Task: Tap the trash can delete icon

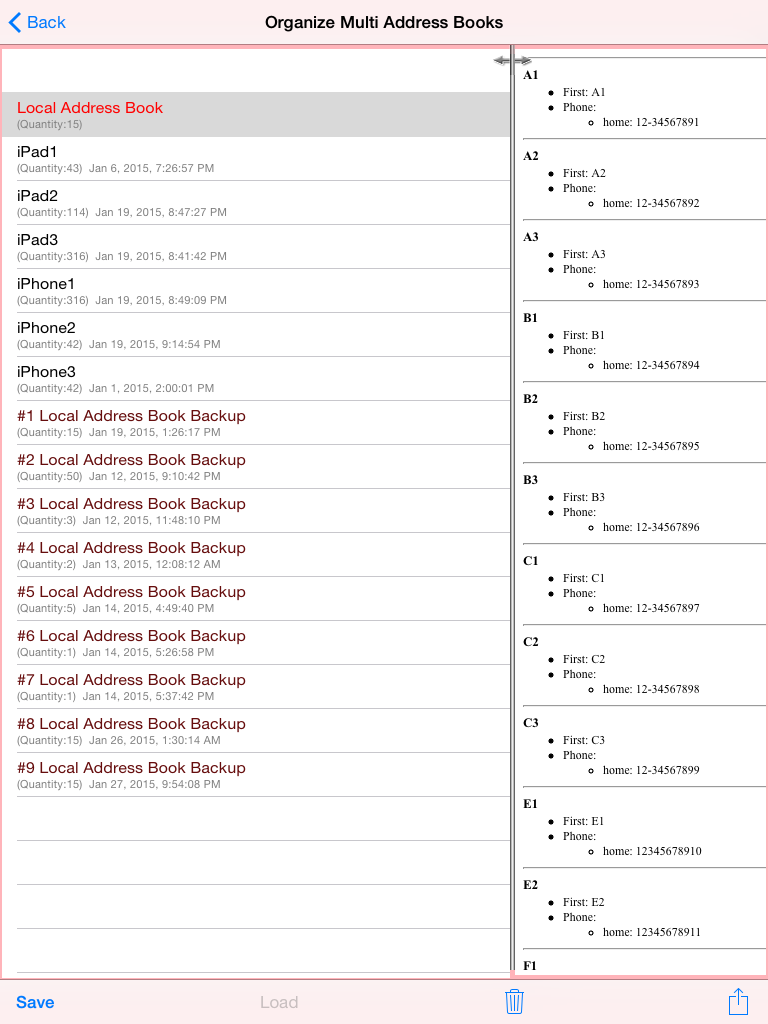Action: point(514,1001)
